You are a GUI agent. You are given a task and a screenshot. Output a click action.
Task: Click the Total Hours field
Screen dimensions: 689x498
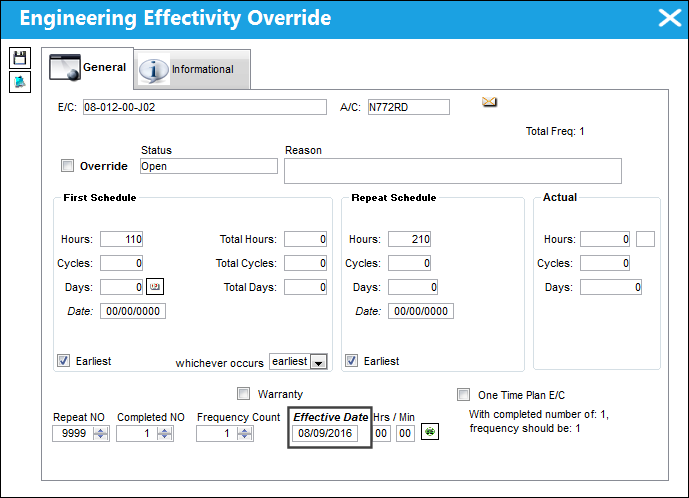click(305, 239)
